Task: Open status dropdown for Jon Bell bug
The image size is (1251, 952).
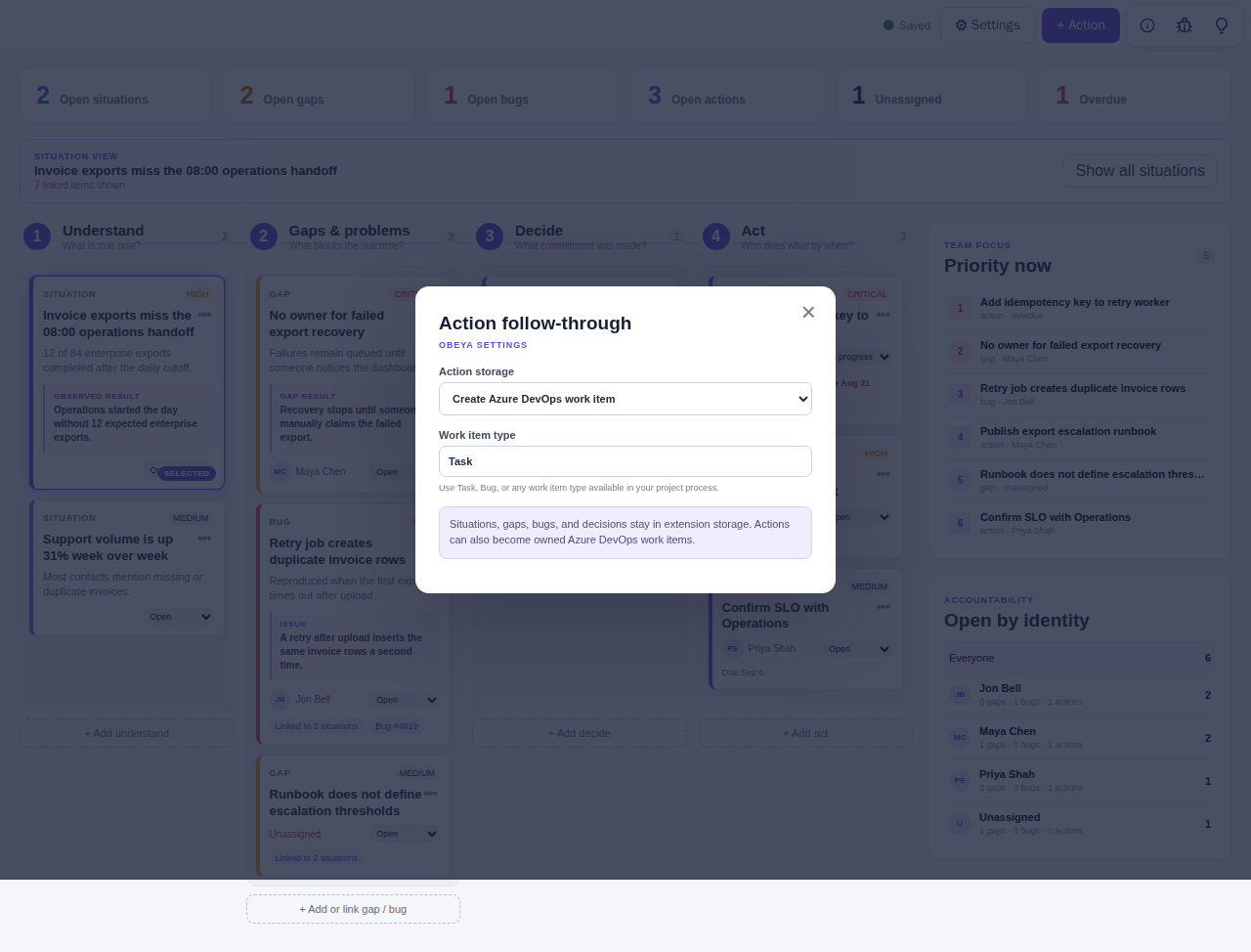Action: tap(407, 700)
